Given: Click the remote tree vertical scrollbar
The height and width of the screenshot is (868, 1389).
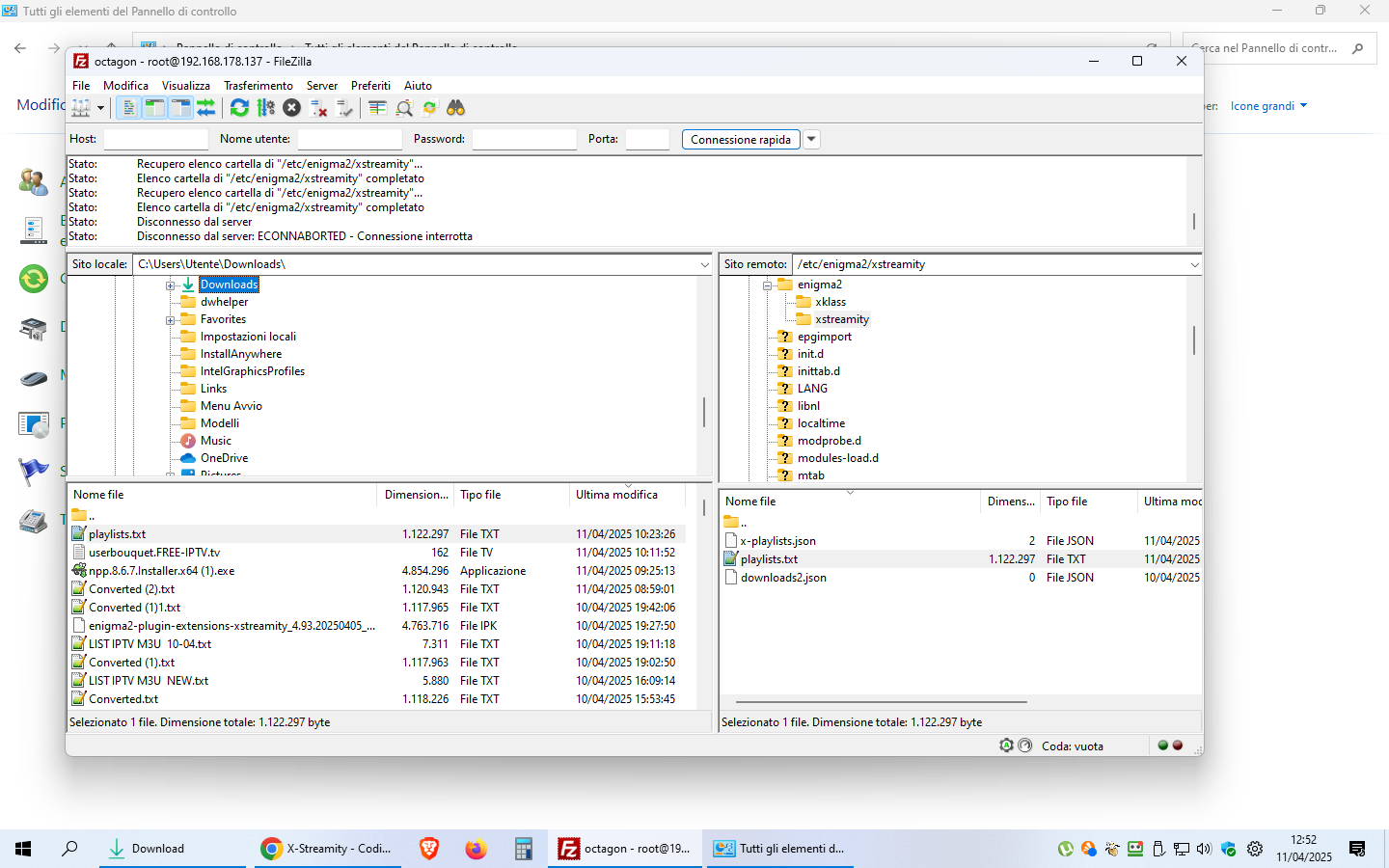Looking at the screenshot, I should pos(1194,340).
